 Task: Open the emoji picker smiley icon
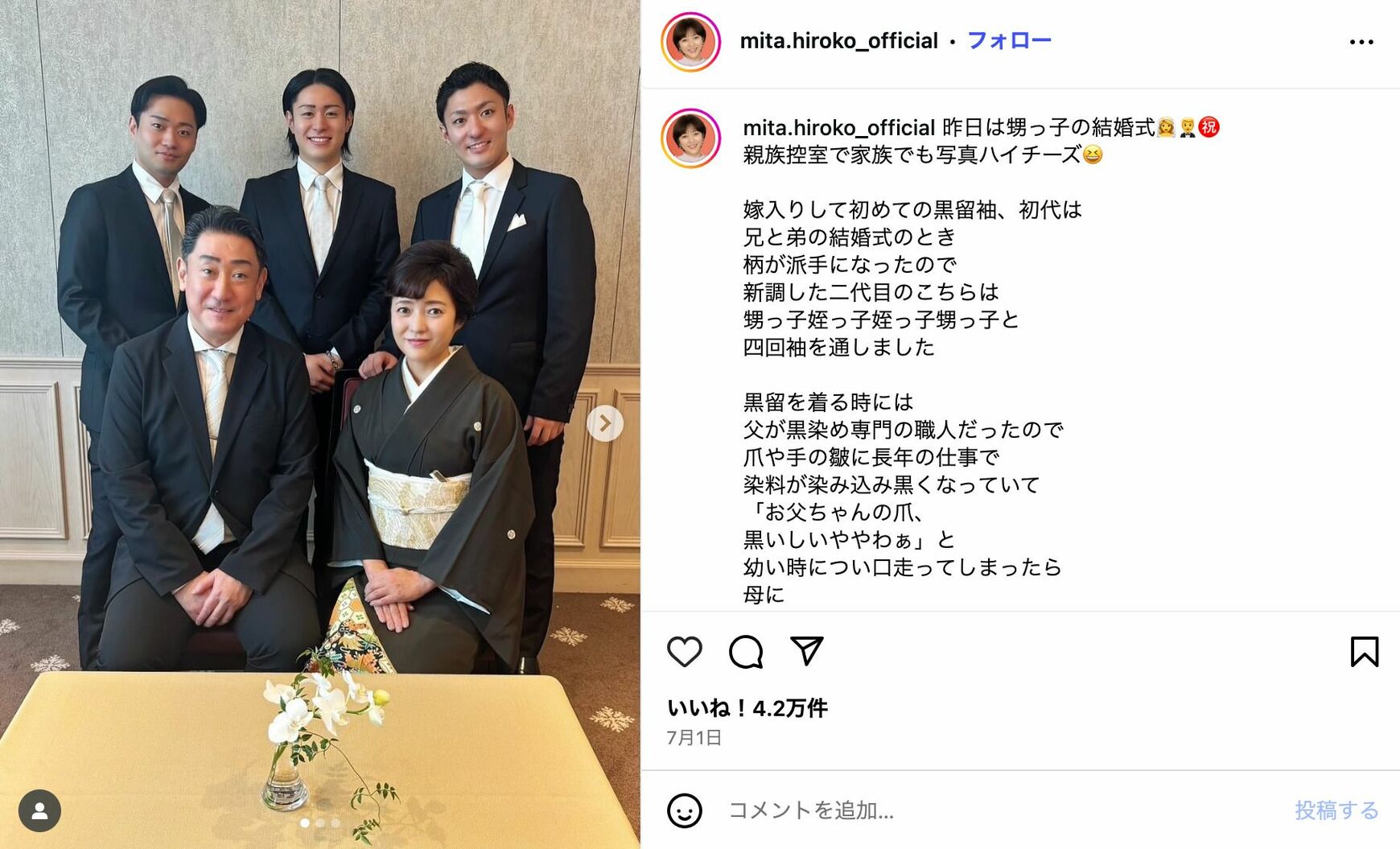point(685,810)
